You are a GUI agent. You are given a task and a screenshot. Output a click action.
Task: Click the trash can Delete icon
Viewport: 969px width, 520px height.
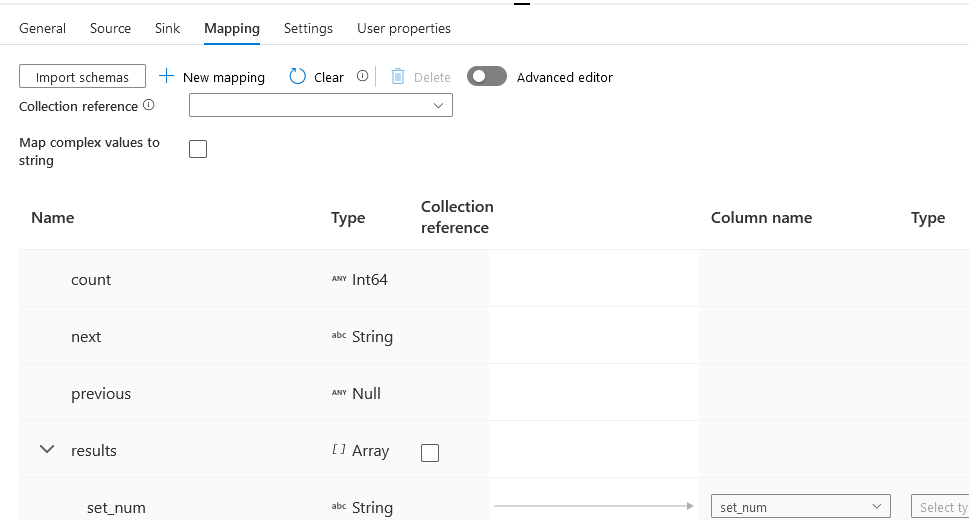[398, 76]
